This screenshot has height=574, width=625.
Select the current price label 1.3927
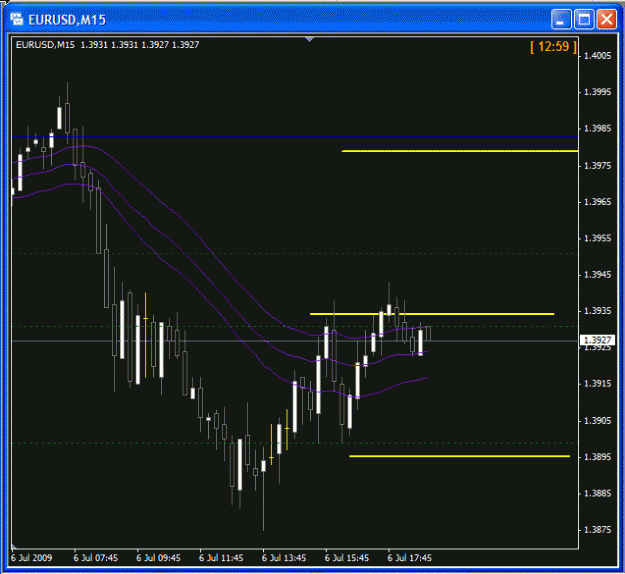pyautogui.click(x=597, y=340)
